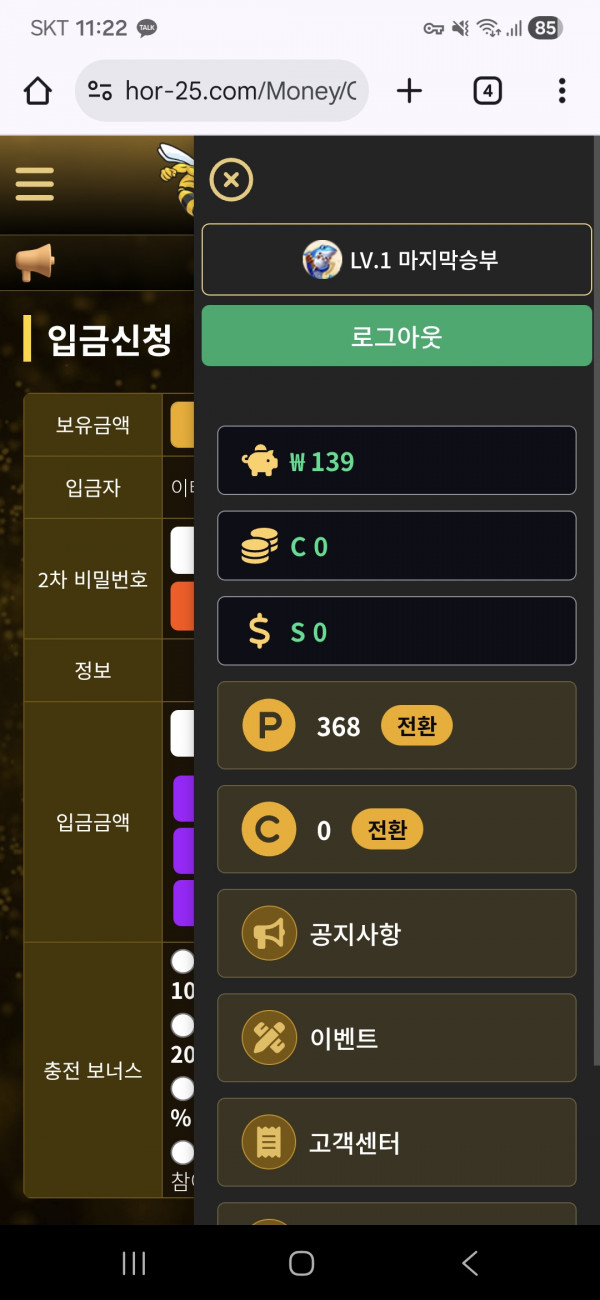Select the bottom 참여 bonus radio option
Image resolution: width=600 pixels, height=1300 pixels.
point(183,1151)
